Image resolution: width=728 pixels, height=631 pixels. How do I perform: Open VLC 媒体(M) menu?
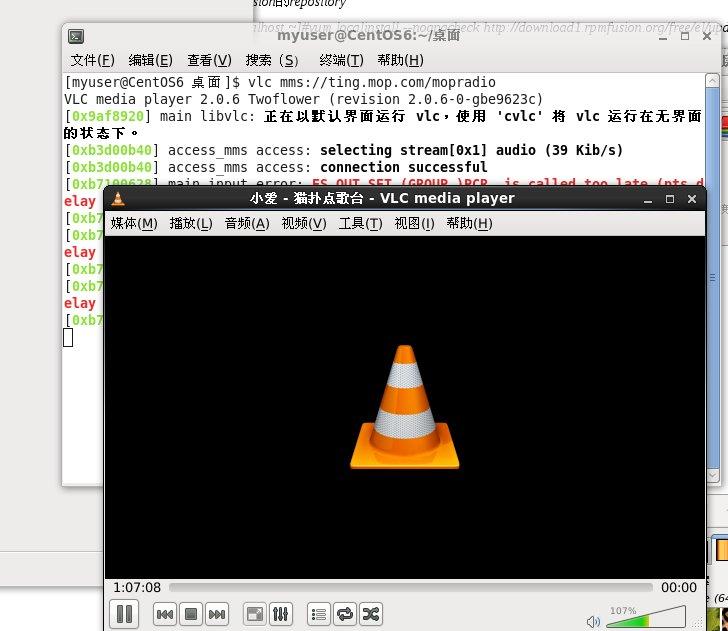pos(134,224)
